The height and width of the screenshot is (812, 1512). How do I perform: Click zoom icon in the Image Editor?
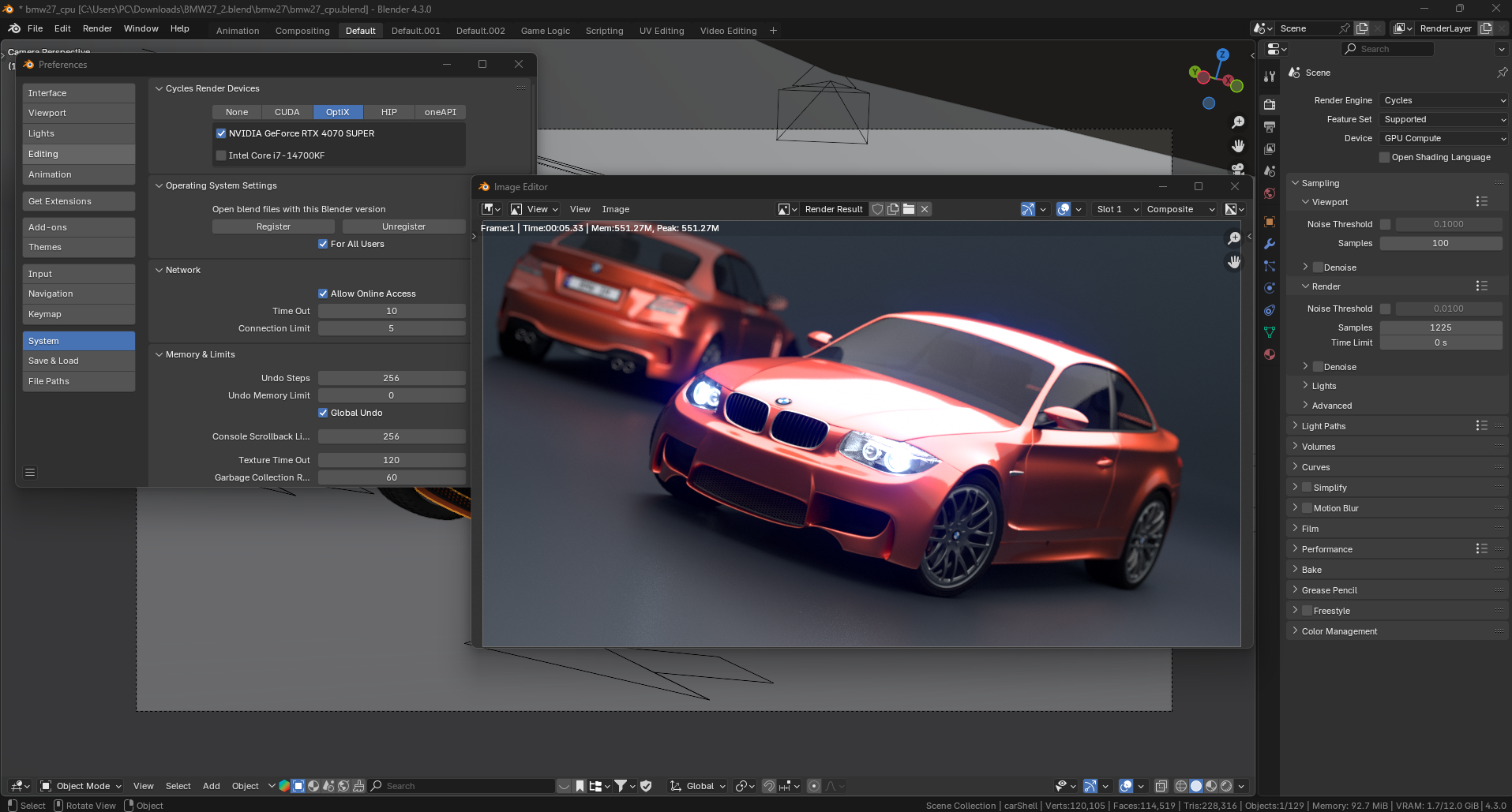[x=1234, y=238]
